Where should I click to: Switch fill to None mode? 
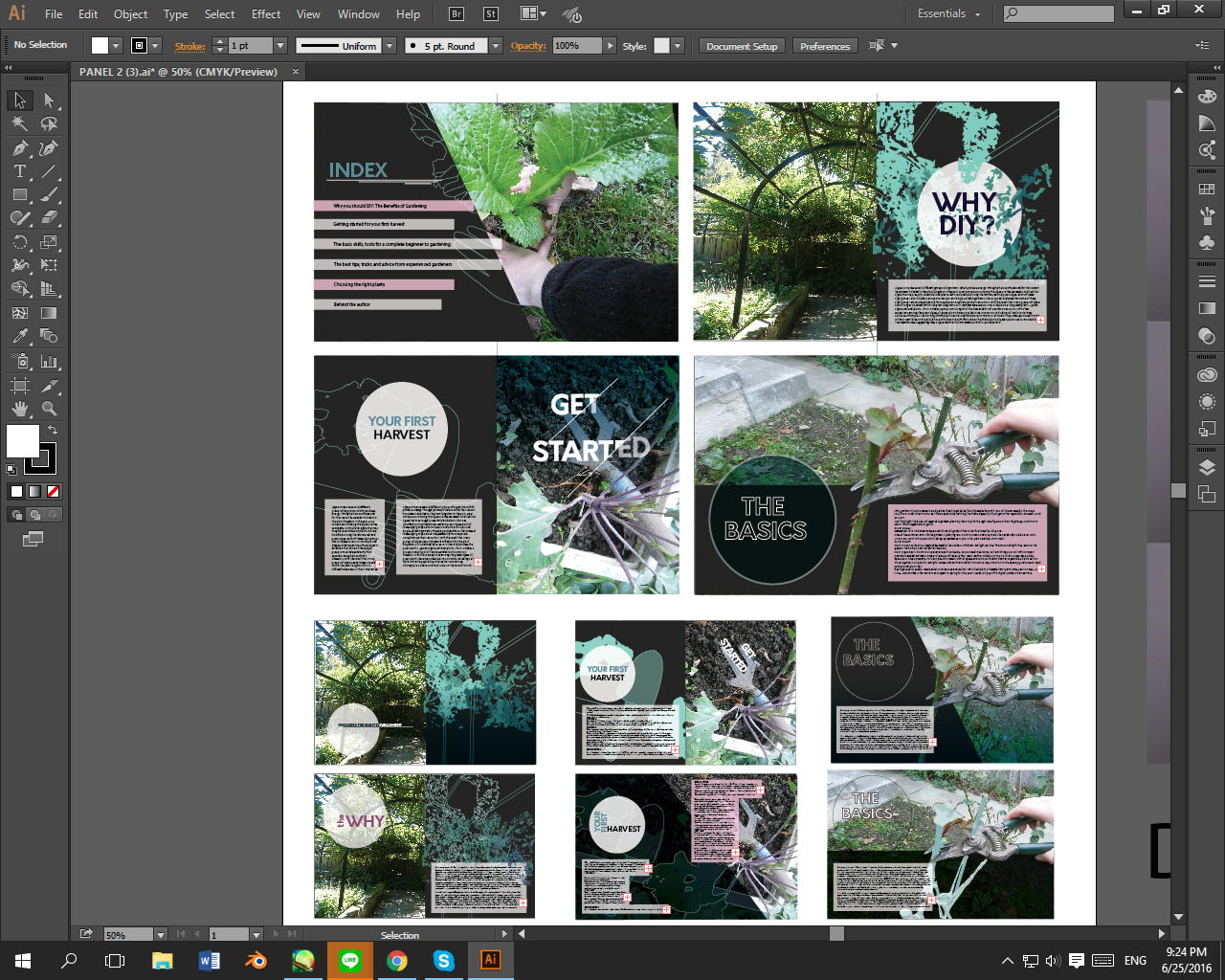click(54, 492)
